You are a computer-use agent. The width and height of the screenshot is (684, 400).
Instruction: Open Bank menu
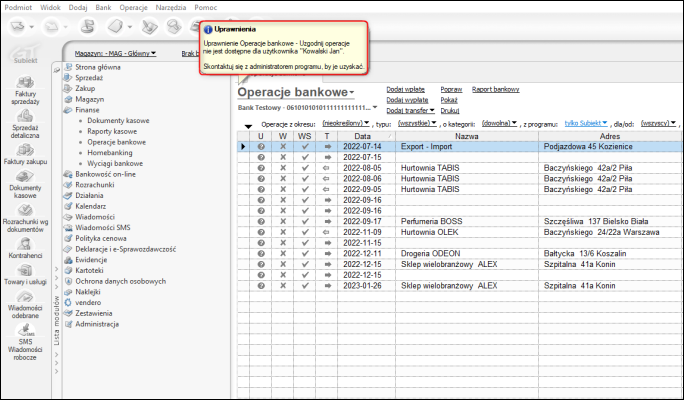103,7
